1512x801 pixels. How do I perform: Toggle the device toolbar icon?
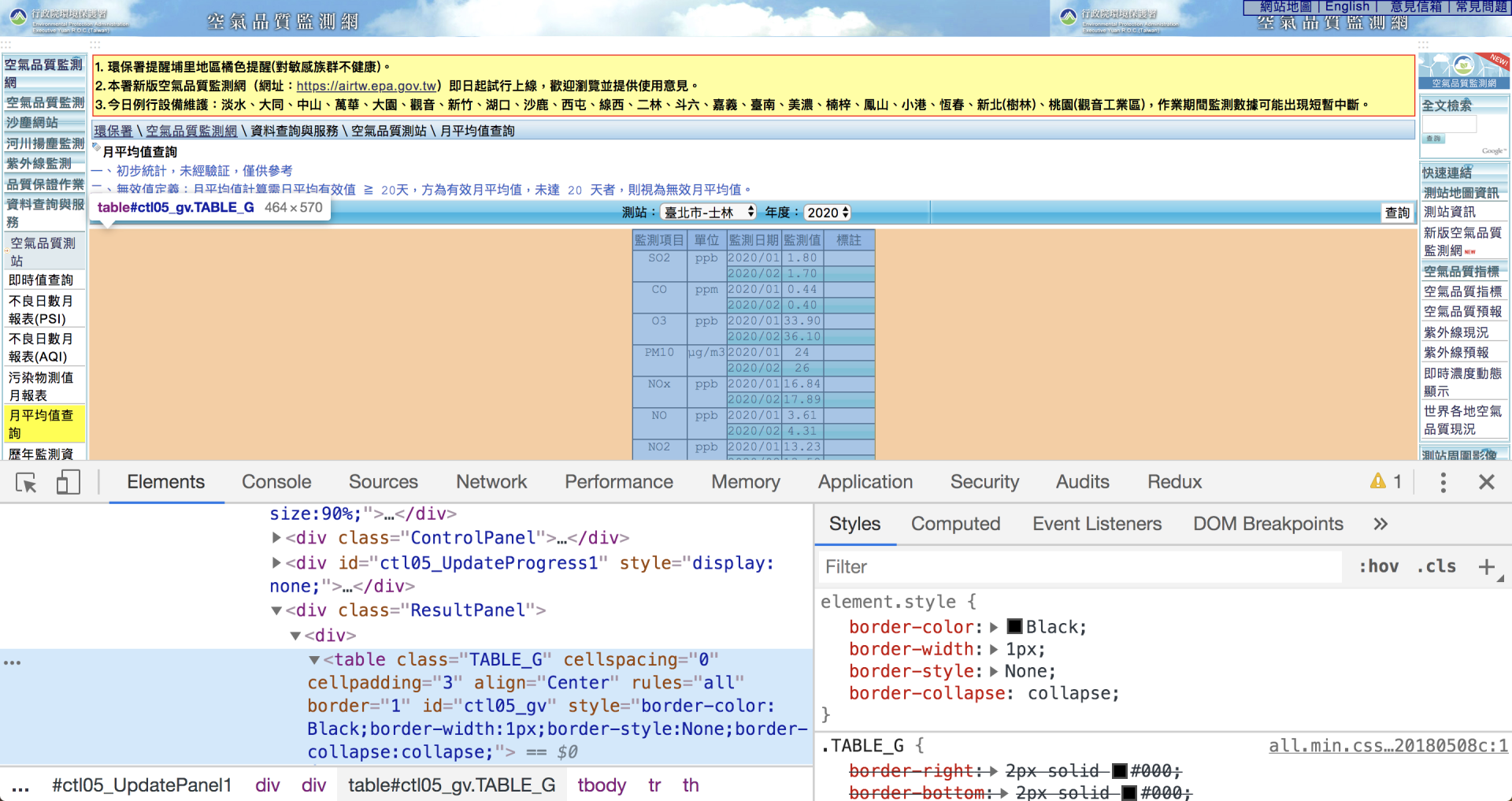(x=69, y=482)
